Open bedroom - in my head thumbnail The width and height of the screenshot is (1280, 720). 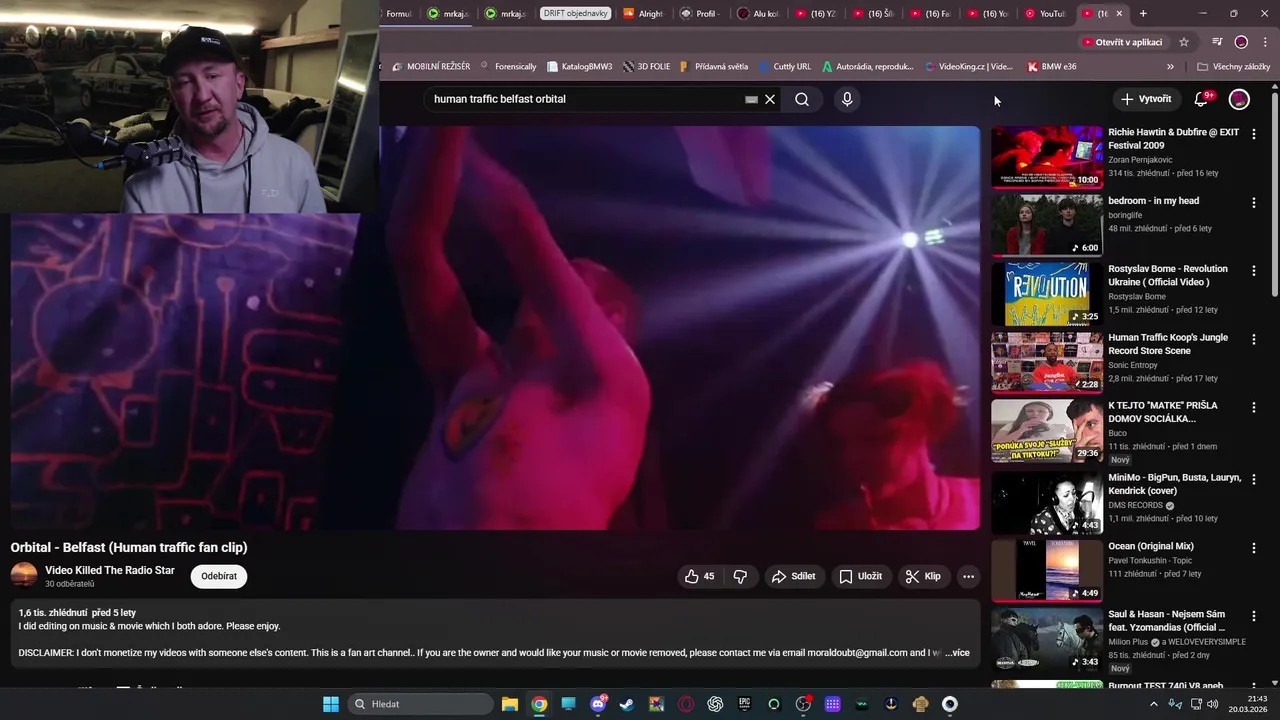[x=1047, y=225]
